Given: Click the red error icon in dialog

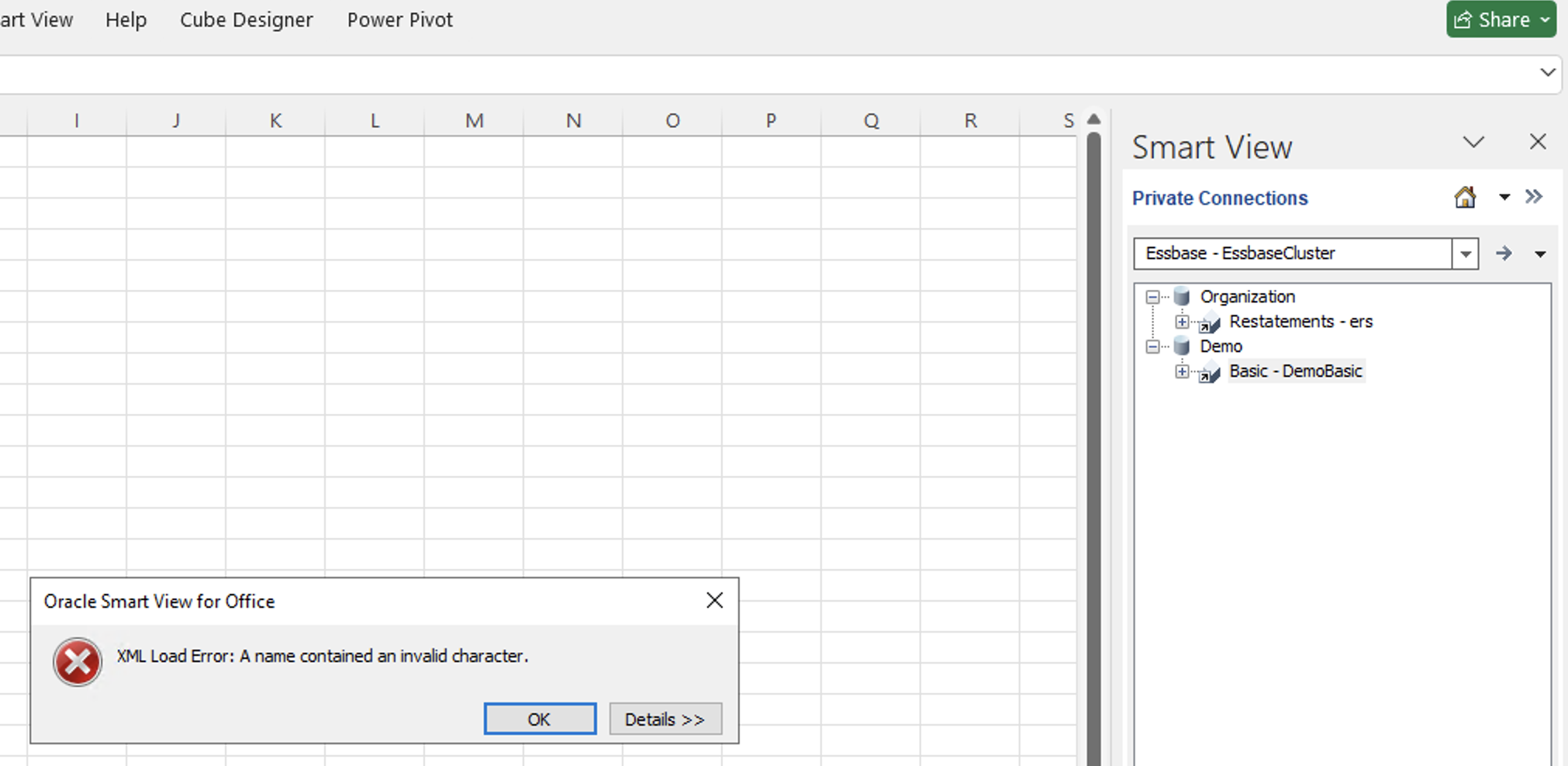Looking at the screenshot, I should [78, 662].
